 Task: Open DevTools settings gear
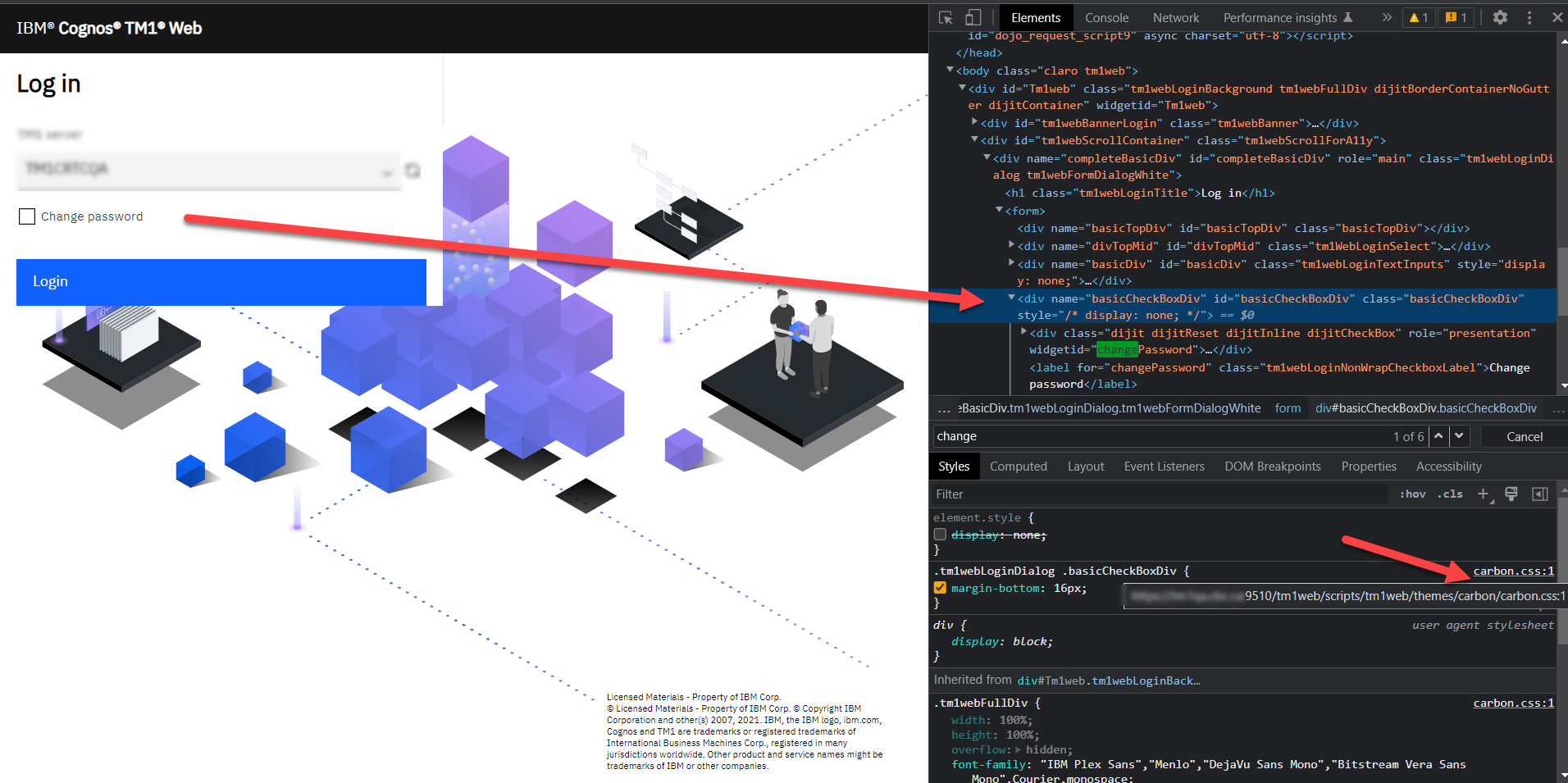pos(1500,17)
